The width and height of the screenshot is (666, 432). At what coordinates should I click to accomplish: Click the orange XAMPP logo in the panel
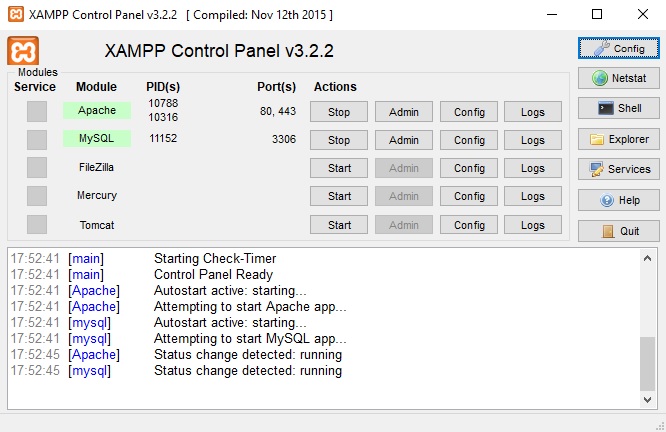[x=23, y=51]
